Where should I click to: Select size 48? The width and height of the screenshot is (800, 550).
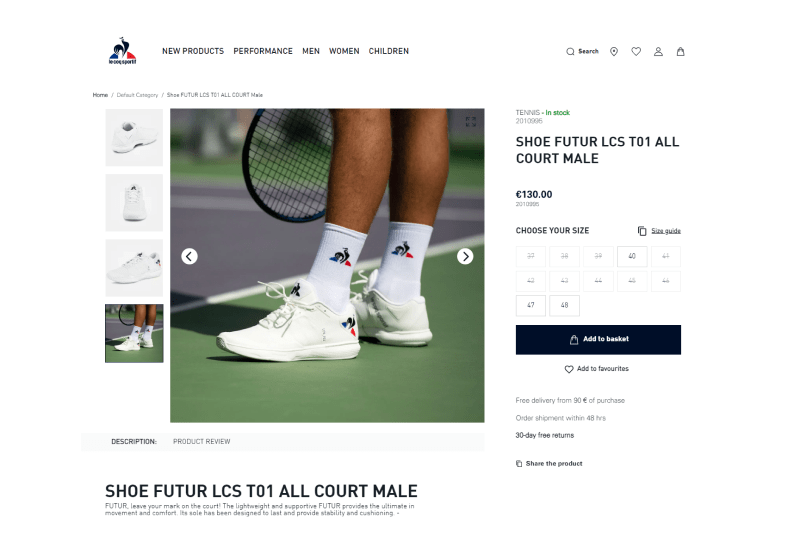tap(564, 305)
